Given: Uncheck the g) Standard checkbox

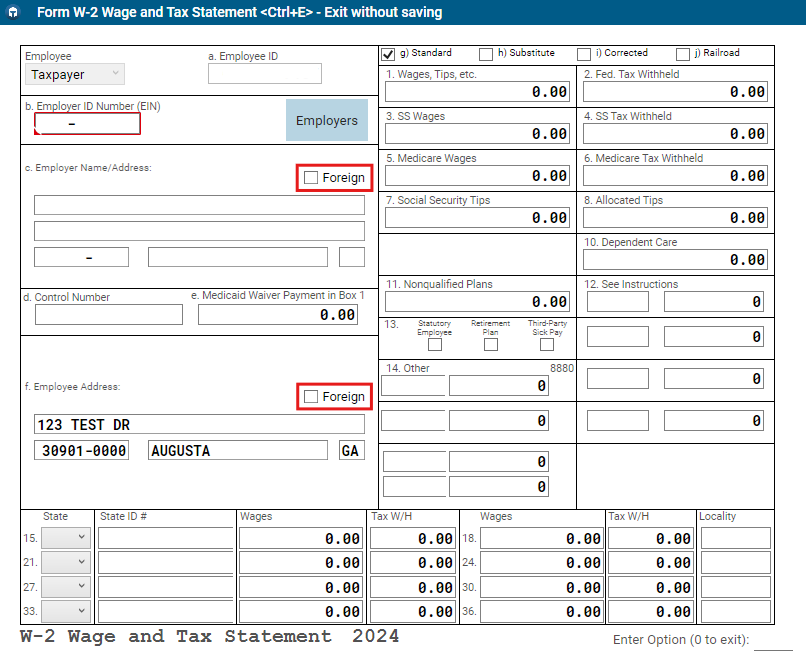Looking at the screenshot, I should (x=389, y=54).
